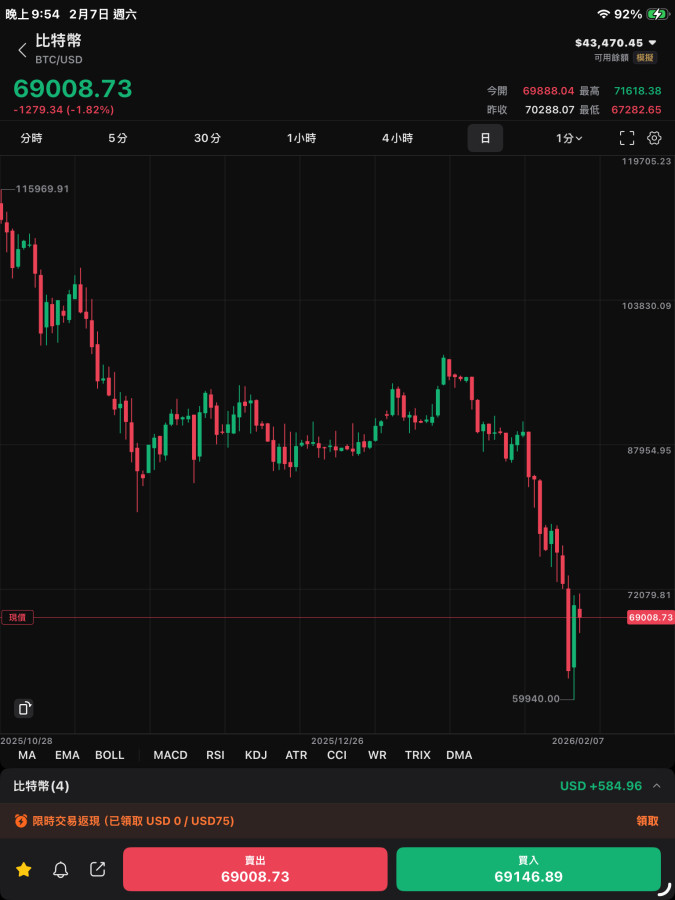
Task: Tap the 72079.81 axis value
Action: (649, 595)
